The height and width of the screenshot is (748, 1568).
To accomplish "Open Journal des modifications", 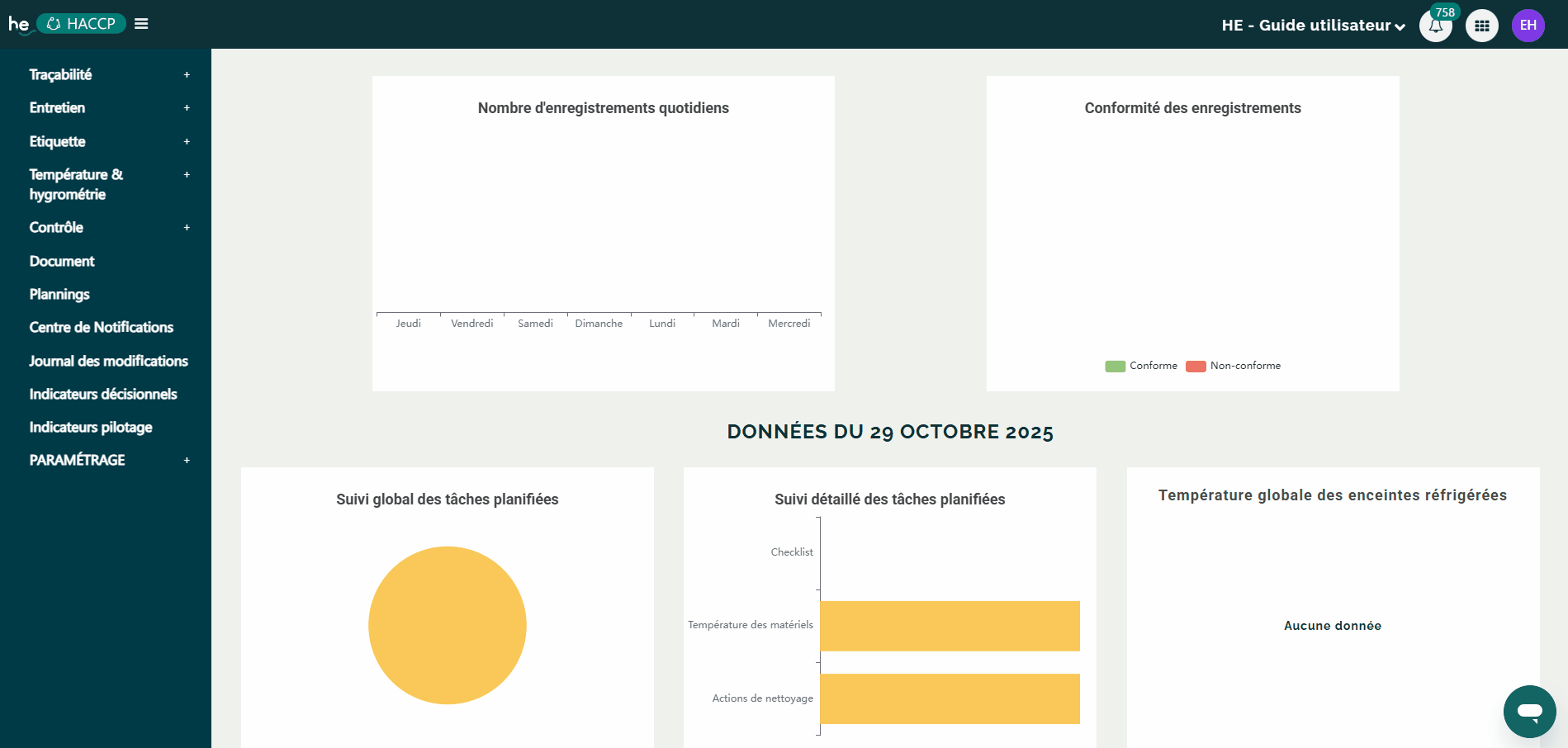I will 108,361.
